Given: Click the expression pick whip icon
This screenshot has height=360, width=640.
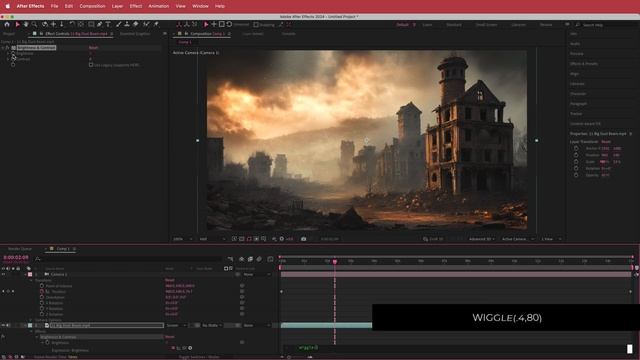Looking at the screenshot, I should [x=184, y=348].
